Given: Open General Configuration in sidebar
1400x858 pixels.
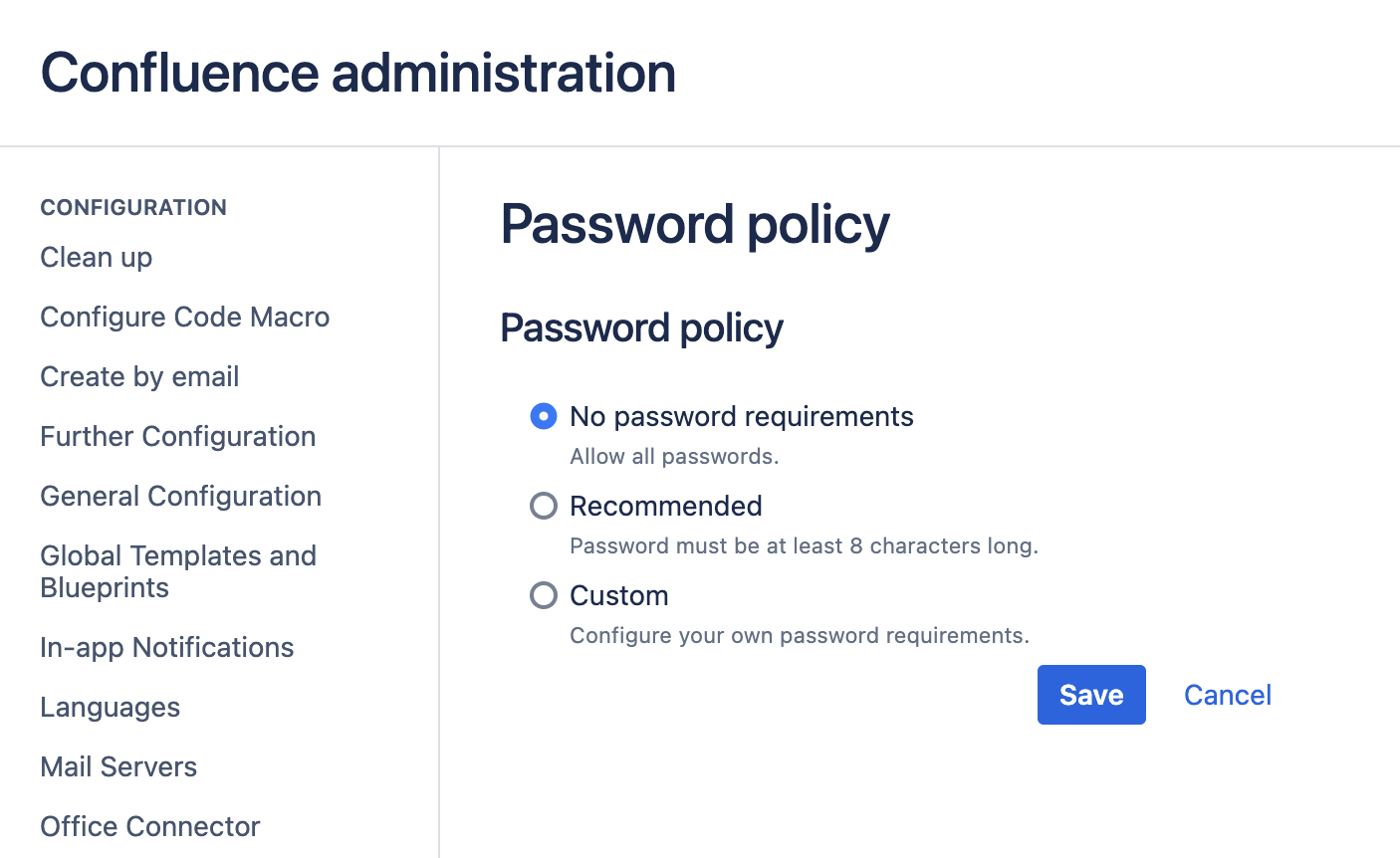Looking at the screenshot, I should coord(181,497).
